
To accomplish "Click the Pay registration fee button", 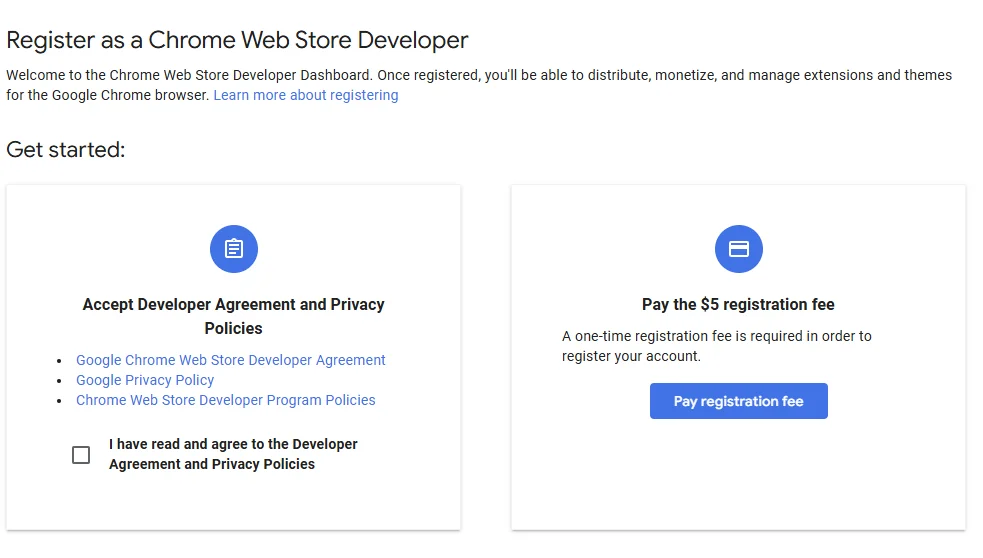I will point(739,401).
